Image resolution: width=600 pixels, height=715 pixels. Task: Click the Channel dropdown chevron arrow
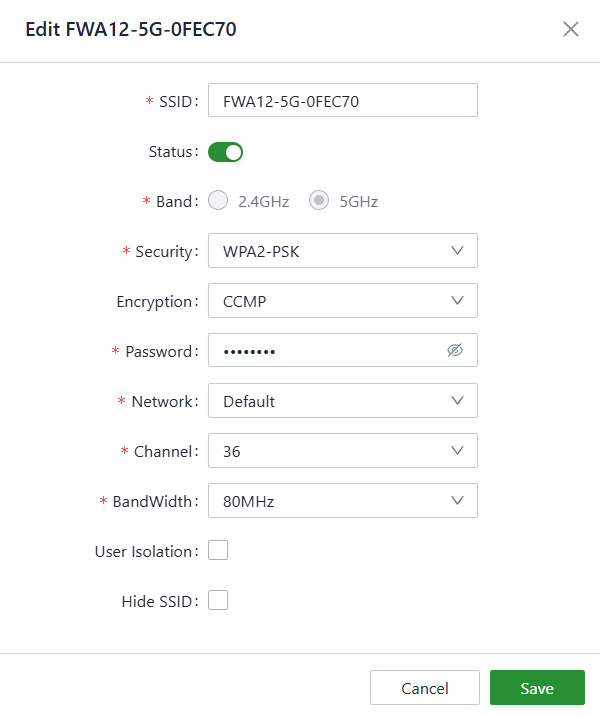click(458, 451)
